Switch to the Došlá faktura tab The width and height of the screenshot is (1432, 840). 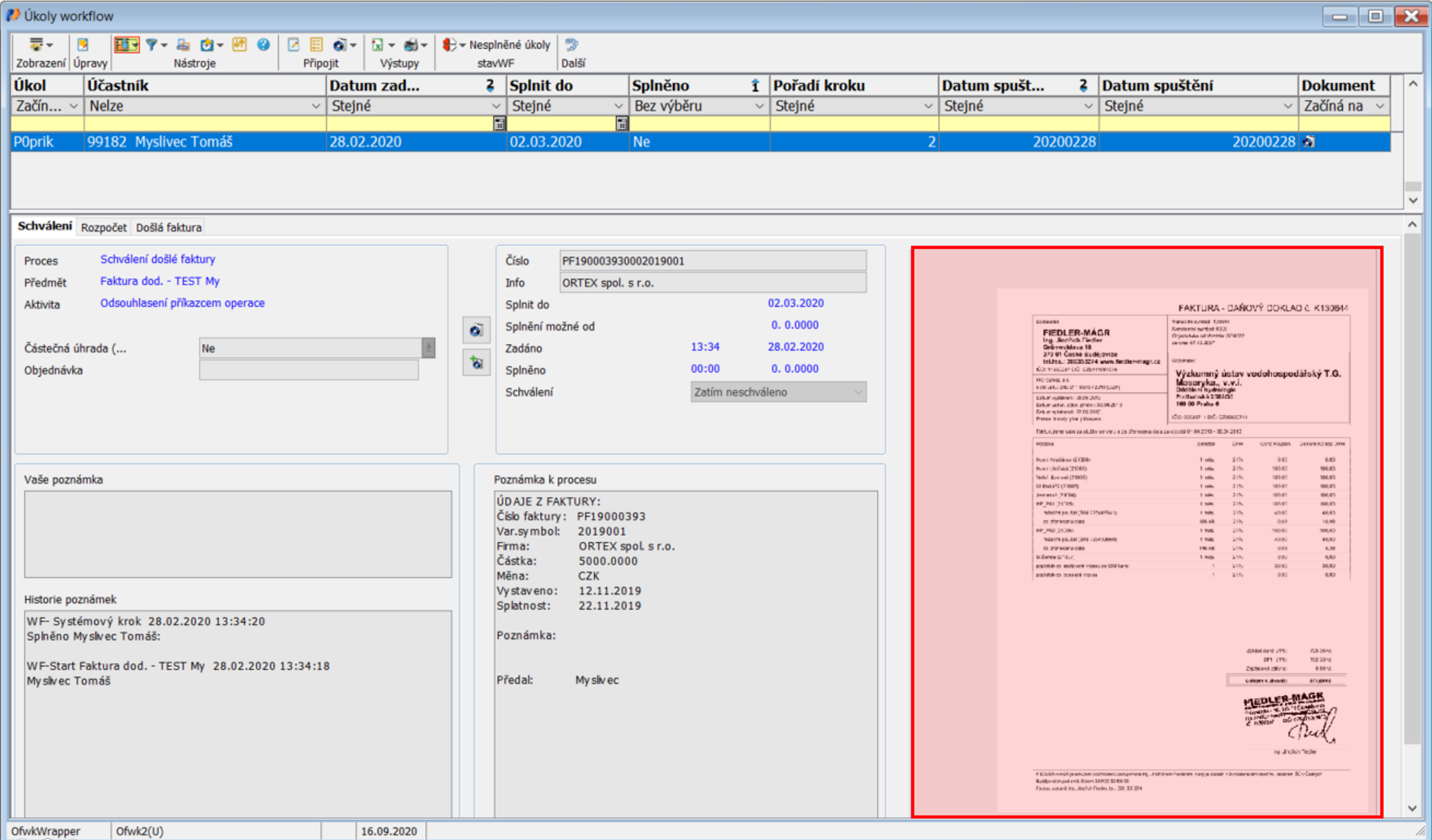click(168, 228)
